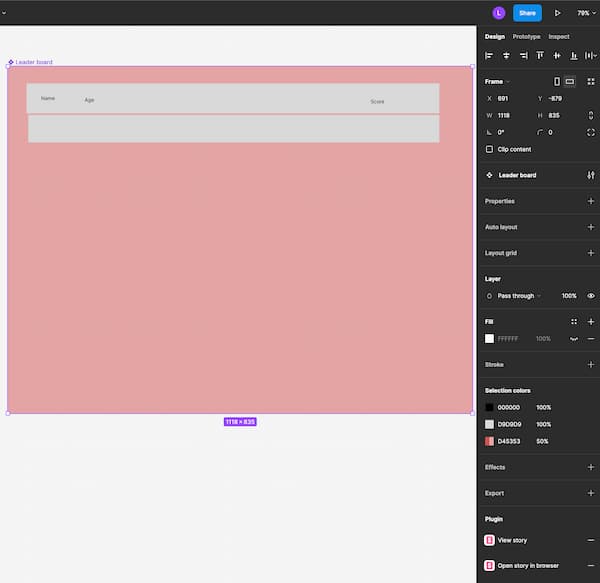Click the D9D9D9 selection color swatch
The image size is (600, 583).
[489, 424]
